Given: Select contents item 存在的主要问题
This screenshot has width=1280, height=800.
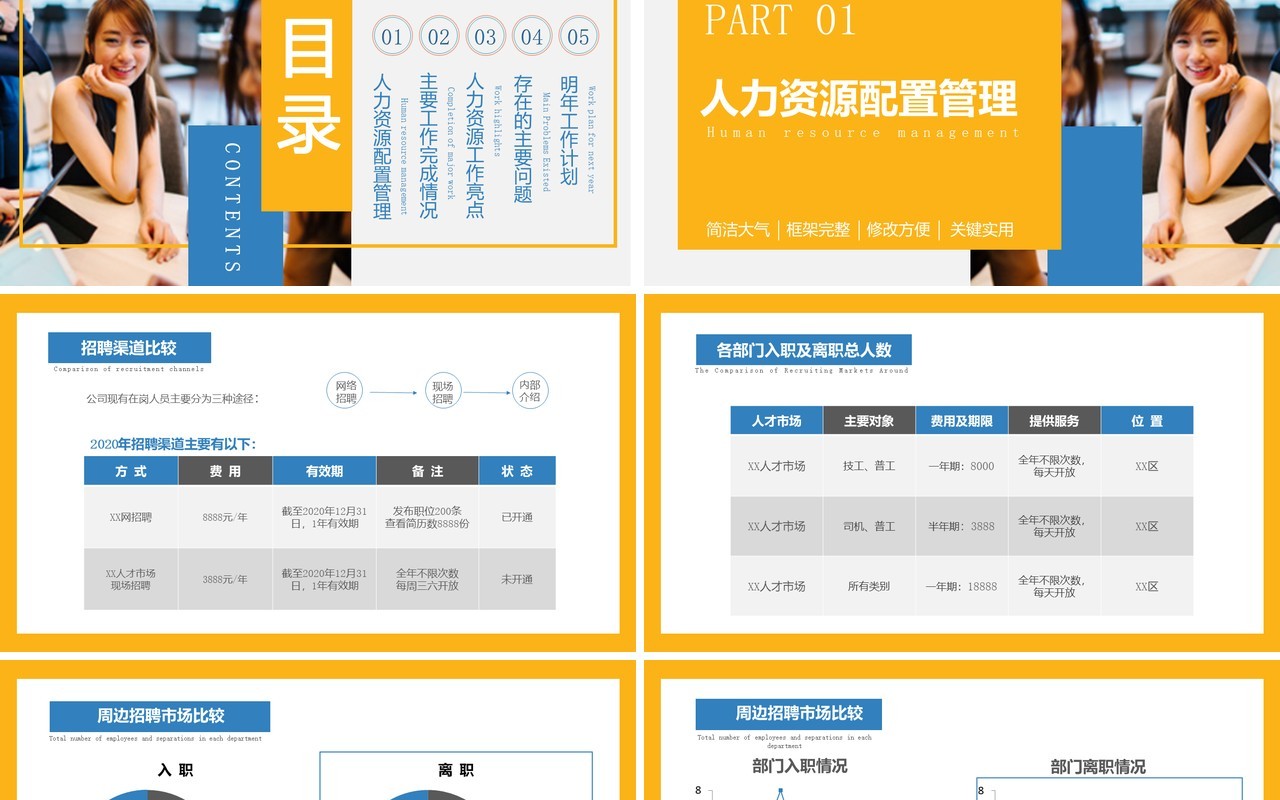Looking at the screenshot, I should coord(523,138).
